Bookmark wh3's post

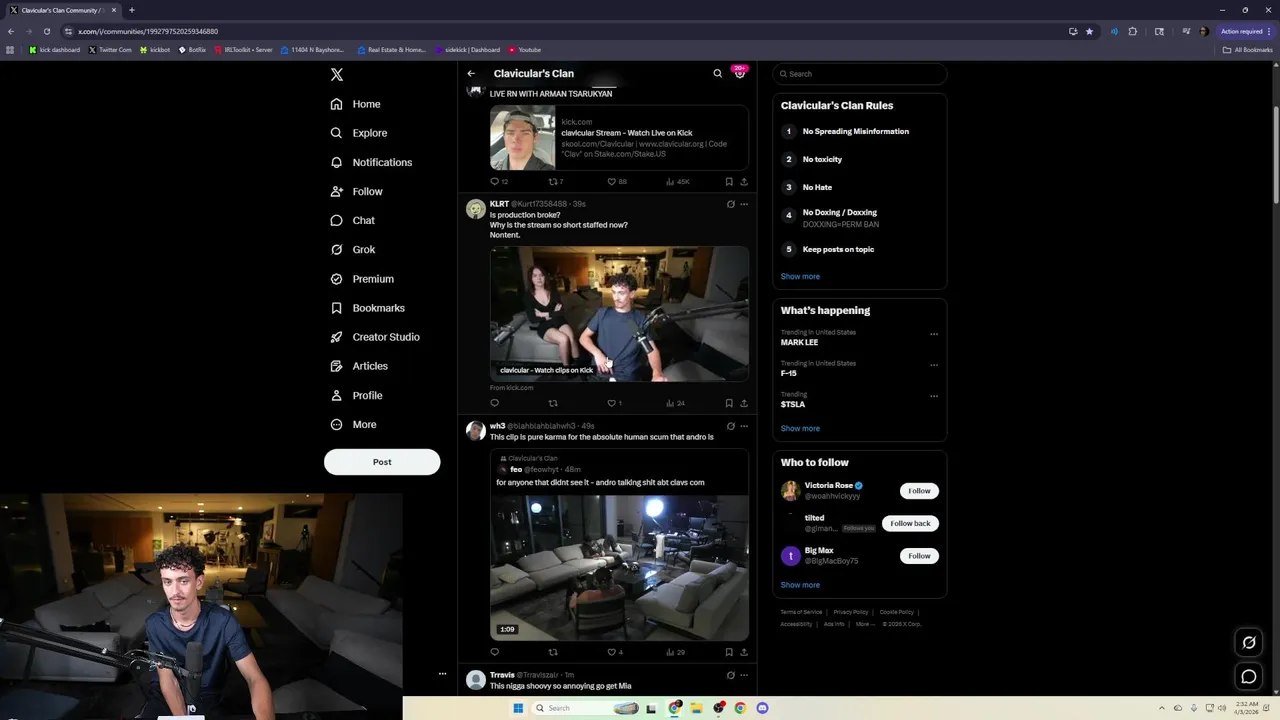729,652
